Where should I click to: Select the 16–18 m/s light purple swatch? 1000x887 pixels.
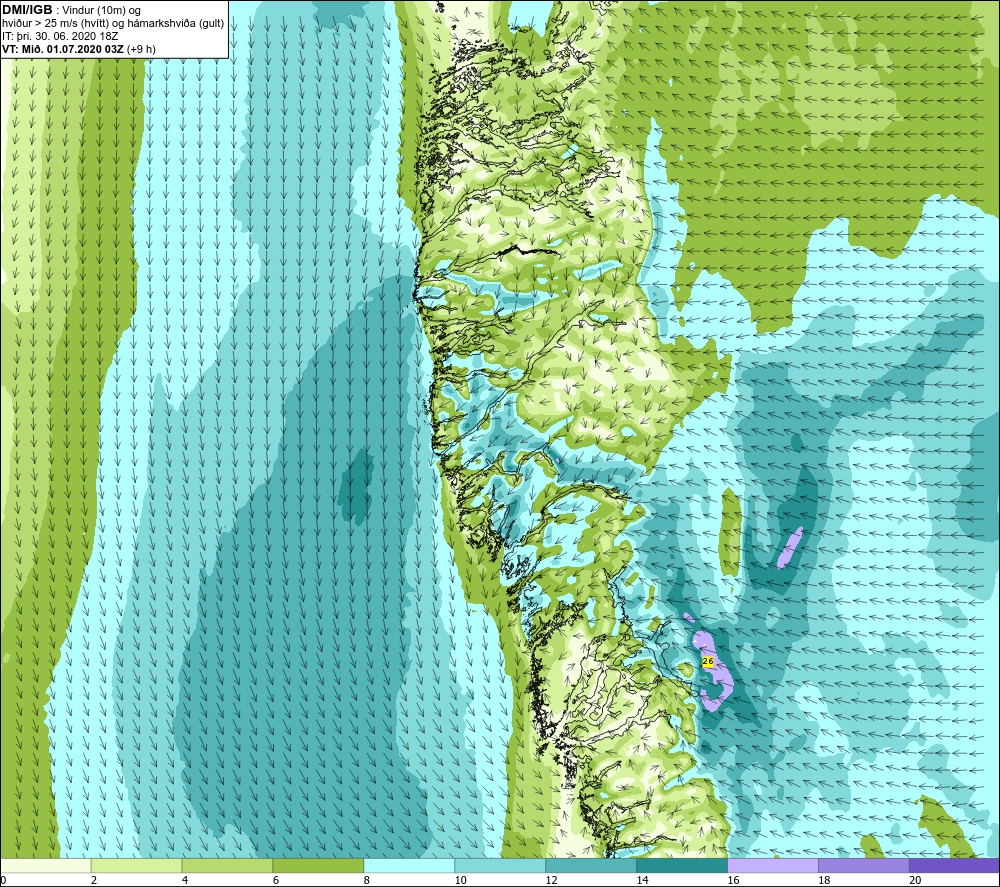tap(773, 865)
